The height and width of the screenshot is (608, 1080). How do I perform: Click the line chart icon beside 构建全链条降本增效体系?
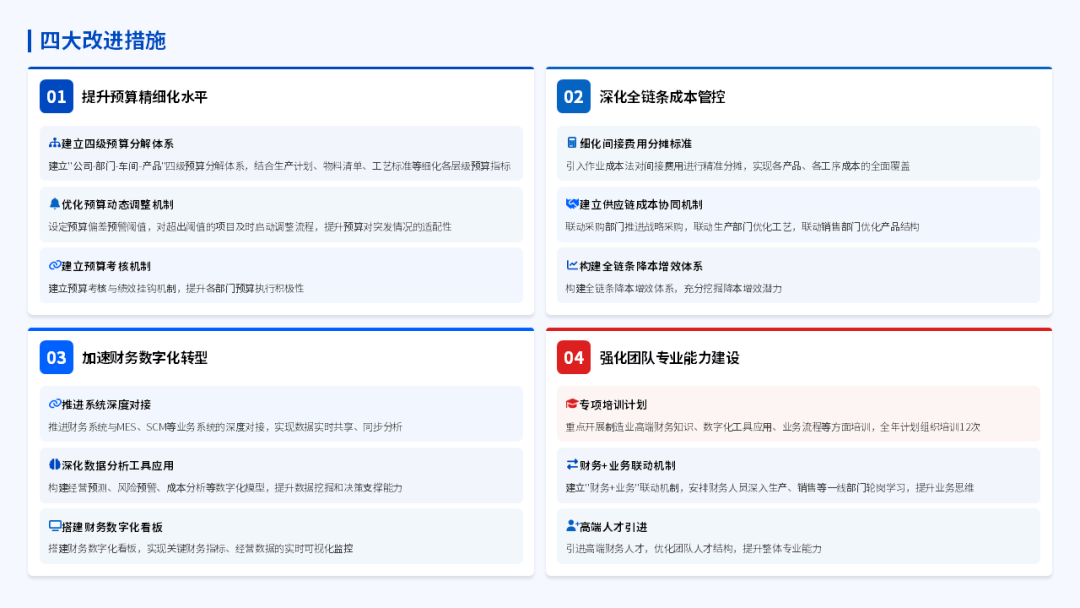pos(572,265)
